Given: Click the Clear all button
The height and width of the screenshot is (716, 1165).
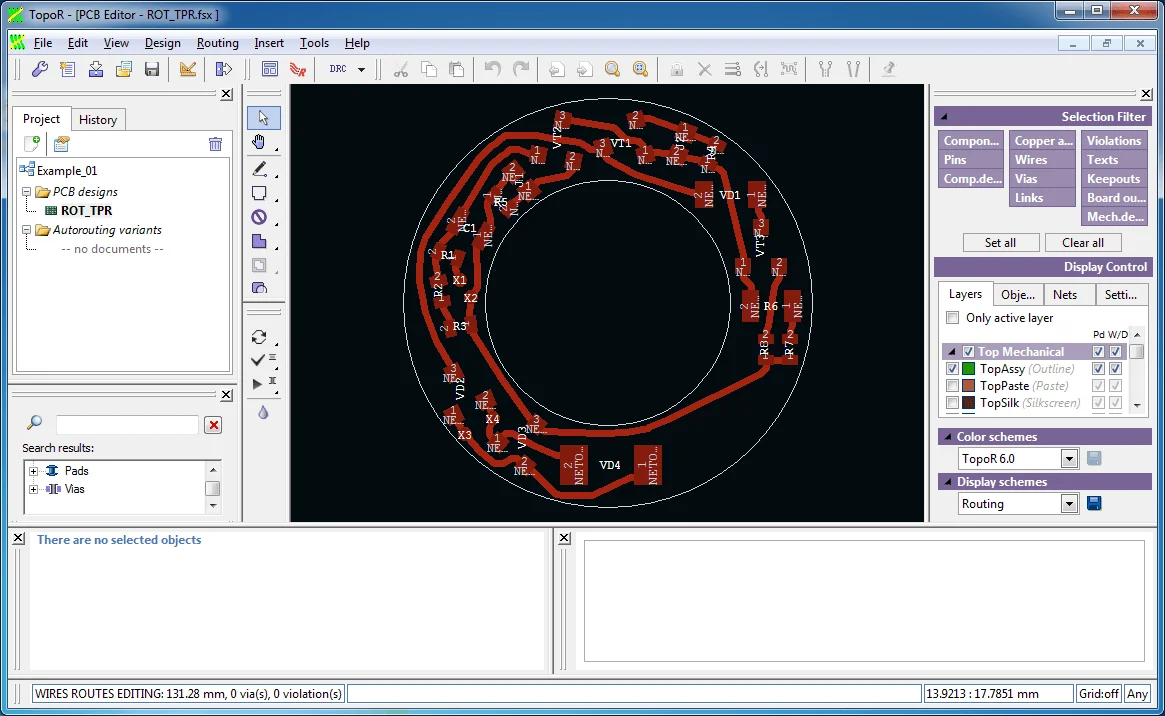Looking at the screenshot, I should 1083,243.
